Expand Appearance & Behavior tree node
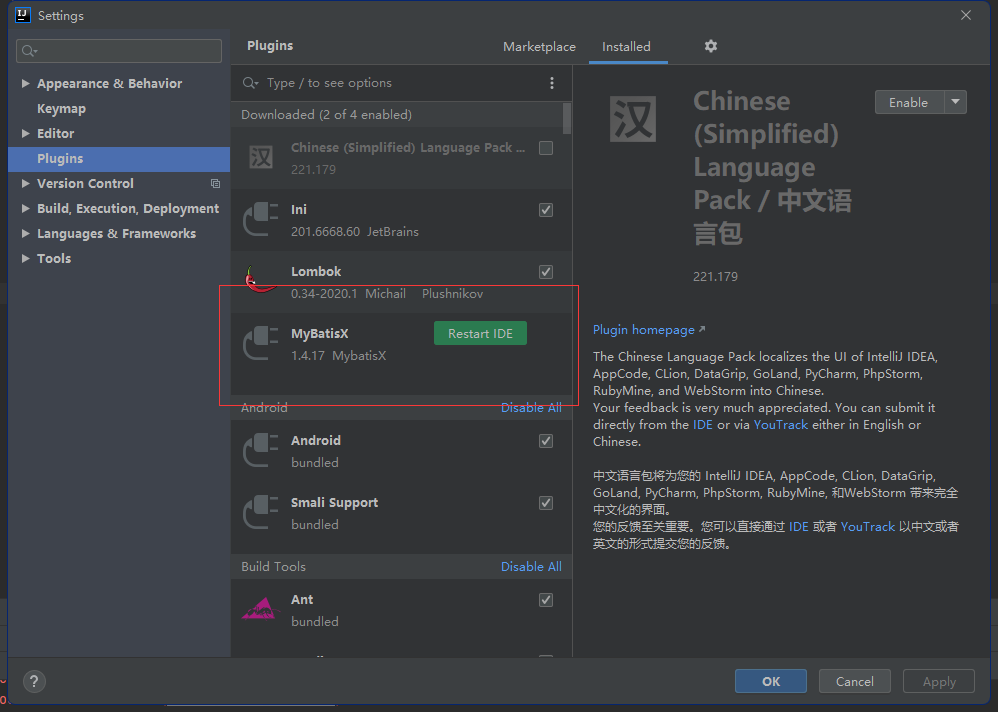 pos(25,83)
